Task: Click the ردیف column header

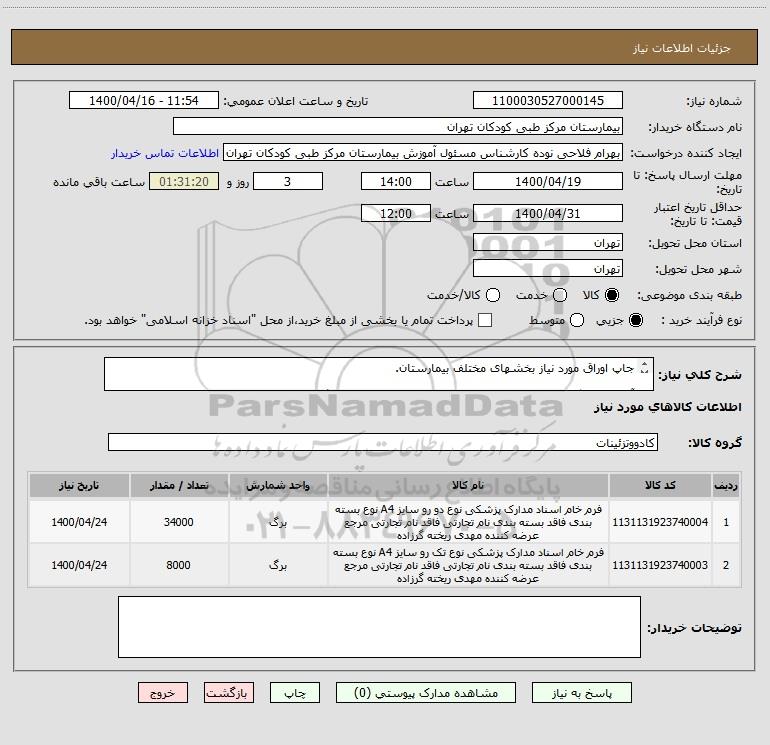Action: pyautogui.click(x=726, y=486)
